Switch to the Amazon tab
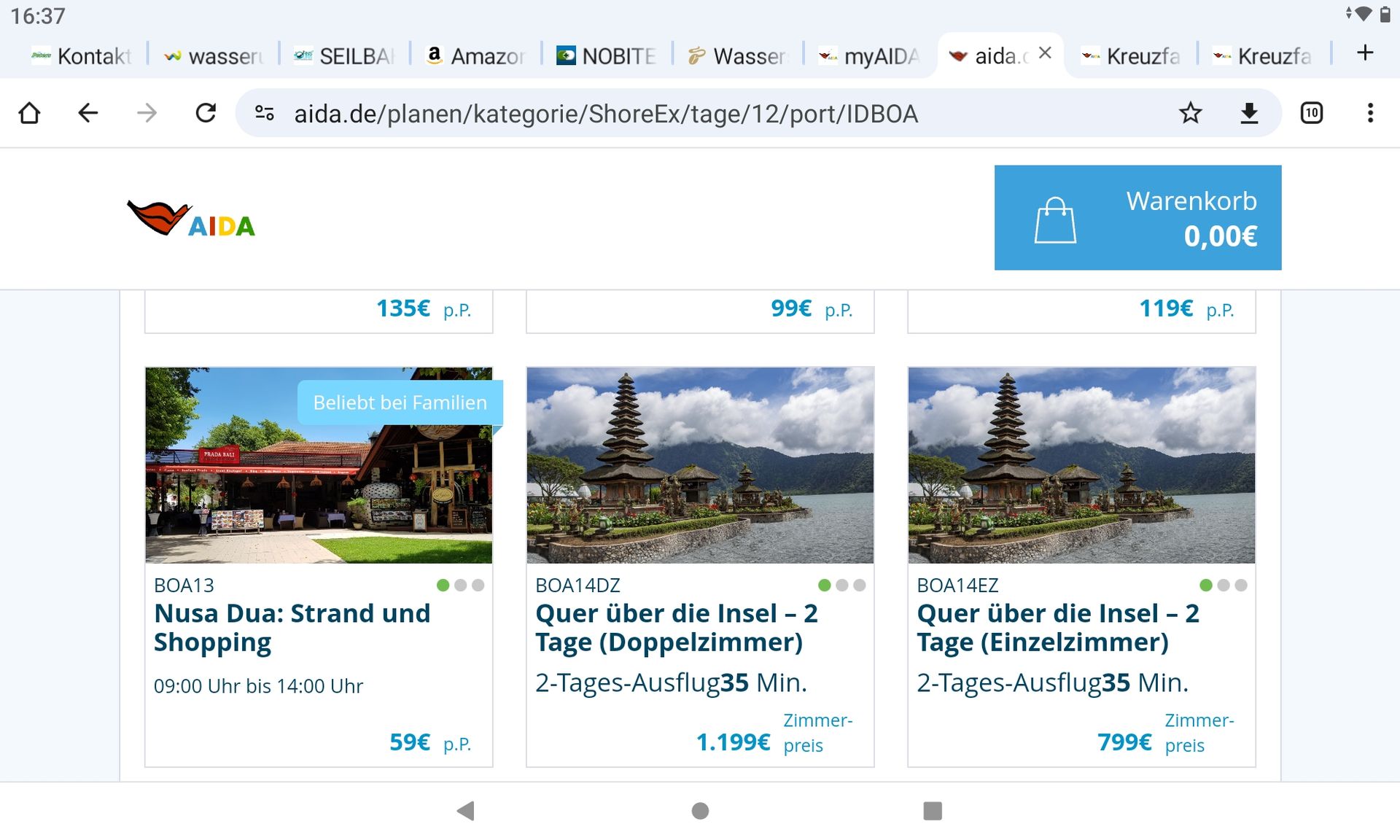The image size is (1400, 840). 475,56
